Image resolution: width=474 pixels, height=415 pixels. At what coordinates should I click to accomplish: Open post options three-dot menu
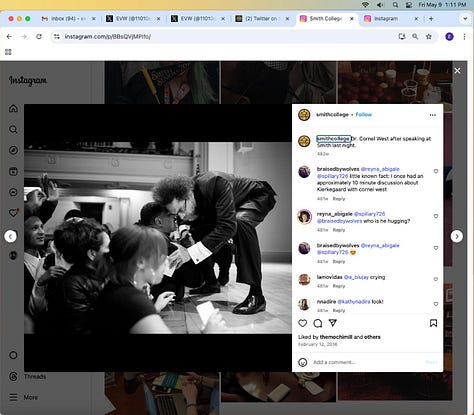[433, 115]
